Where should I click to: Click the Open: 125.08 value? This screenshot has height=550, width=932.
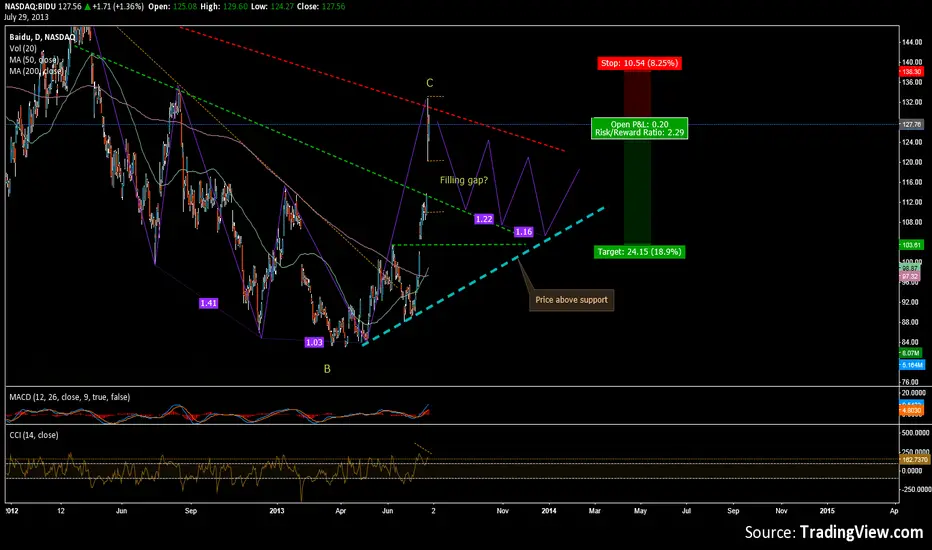point(173,7)
